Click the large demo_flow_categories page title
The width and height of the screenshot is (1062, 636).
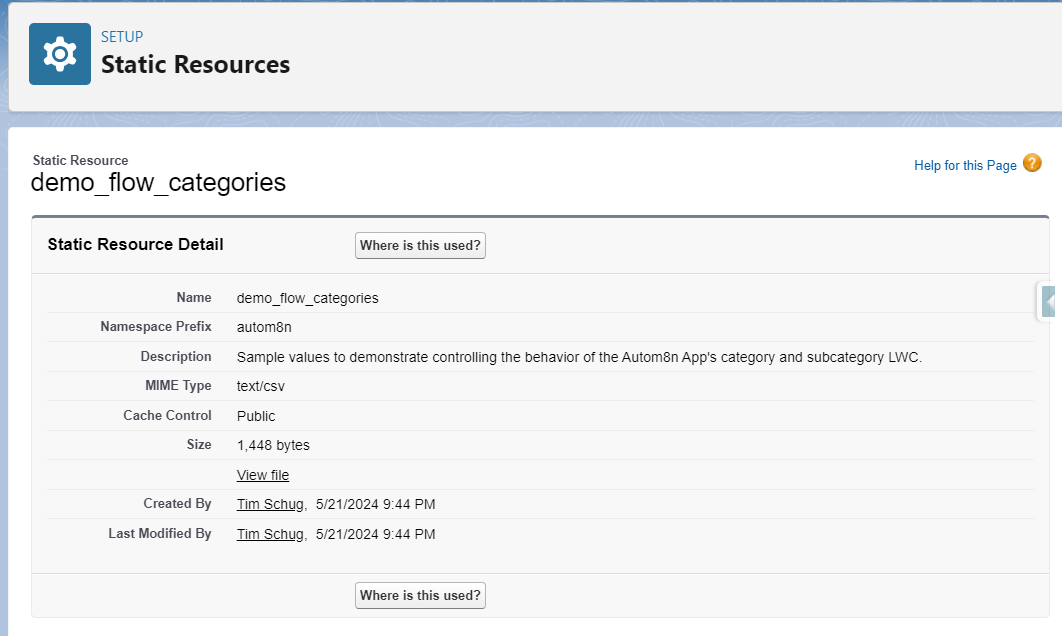point(158,182)
